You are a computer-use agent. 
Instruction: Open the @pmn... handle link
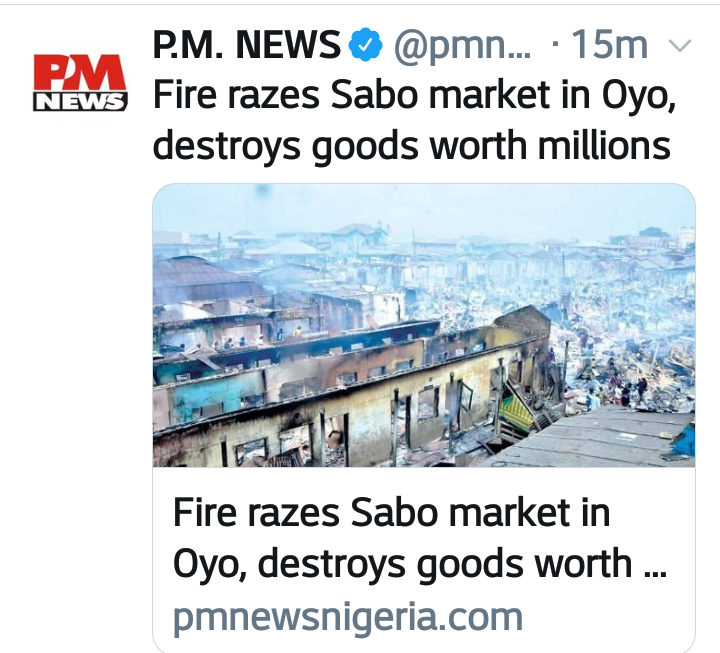pos(461,45)
